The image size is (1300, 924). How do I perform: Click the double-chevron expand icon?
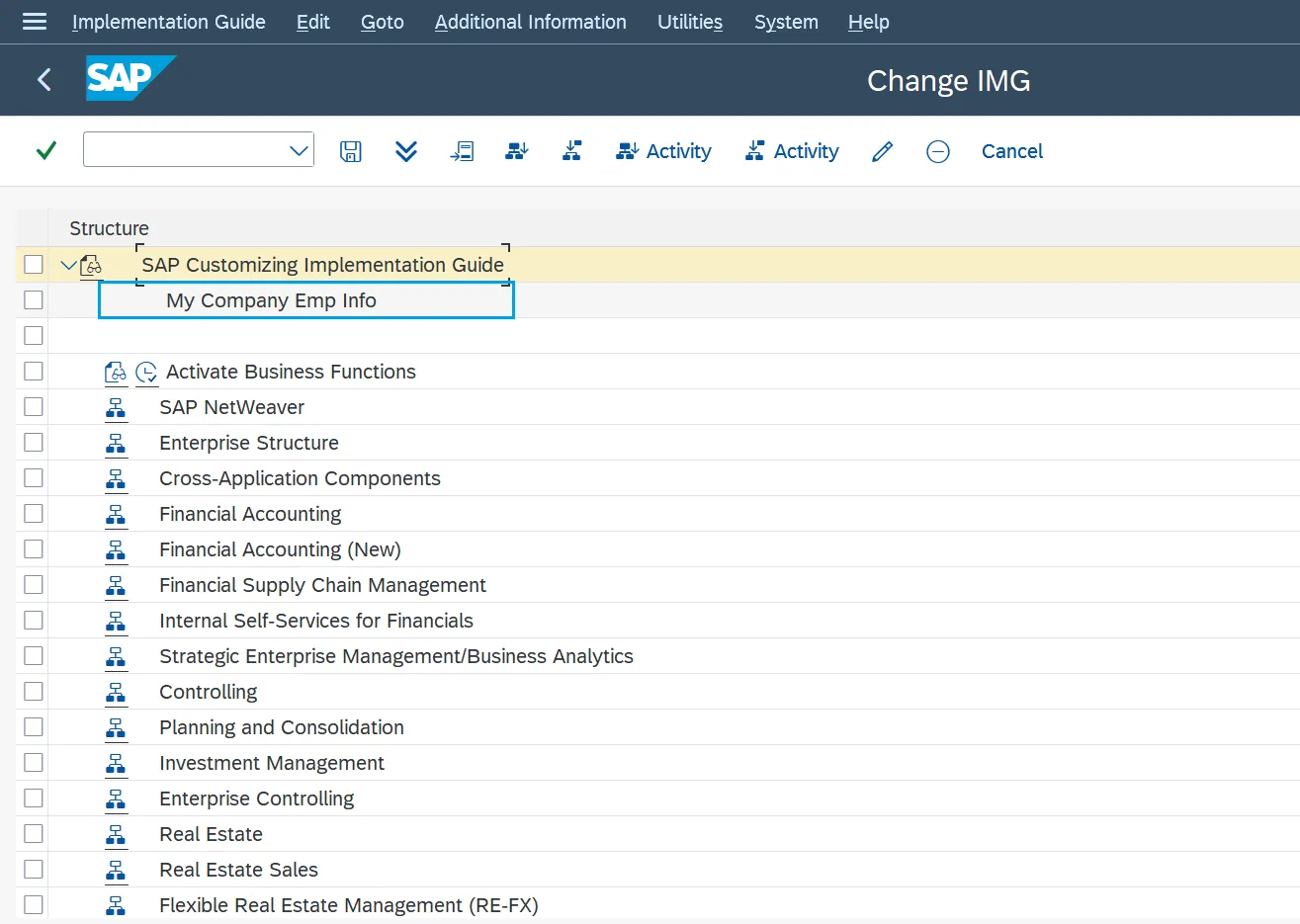tap(405, 150)
